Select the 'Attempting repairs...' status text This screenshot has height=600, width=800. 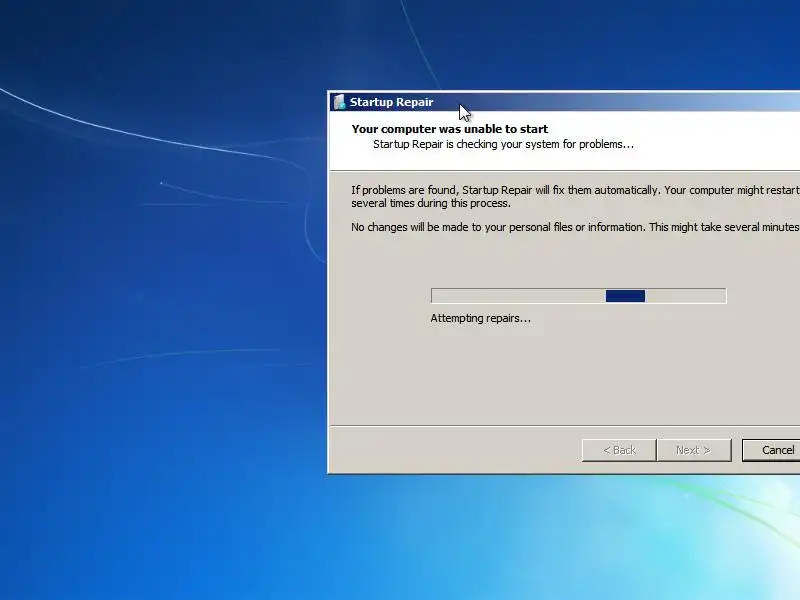click(481, 318)
